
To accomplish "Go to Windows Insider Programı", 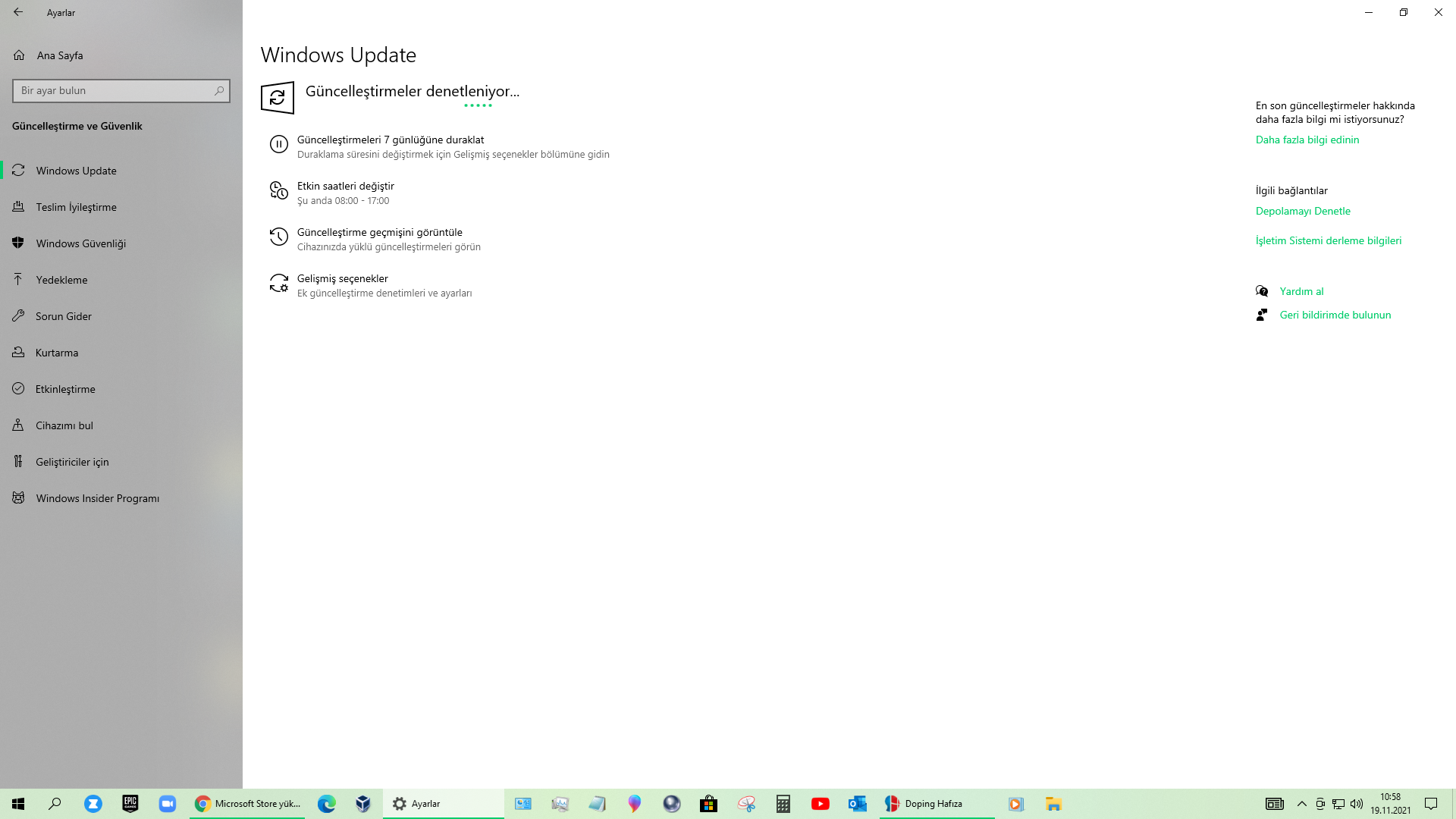I will [97, 498].
